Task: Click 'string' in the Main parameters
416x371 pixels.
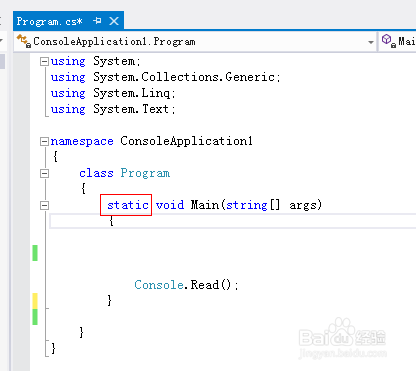Action: (x=247, y=205)
